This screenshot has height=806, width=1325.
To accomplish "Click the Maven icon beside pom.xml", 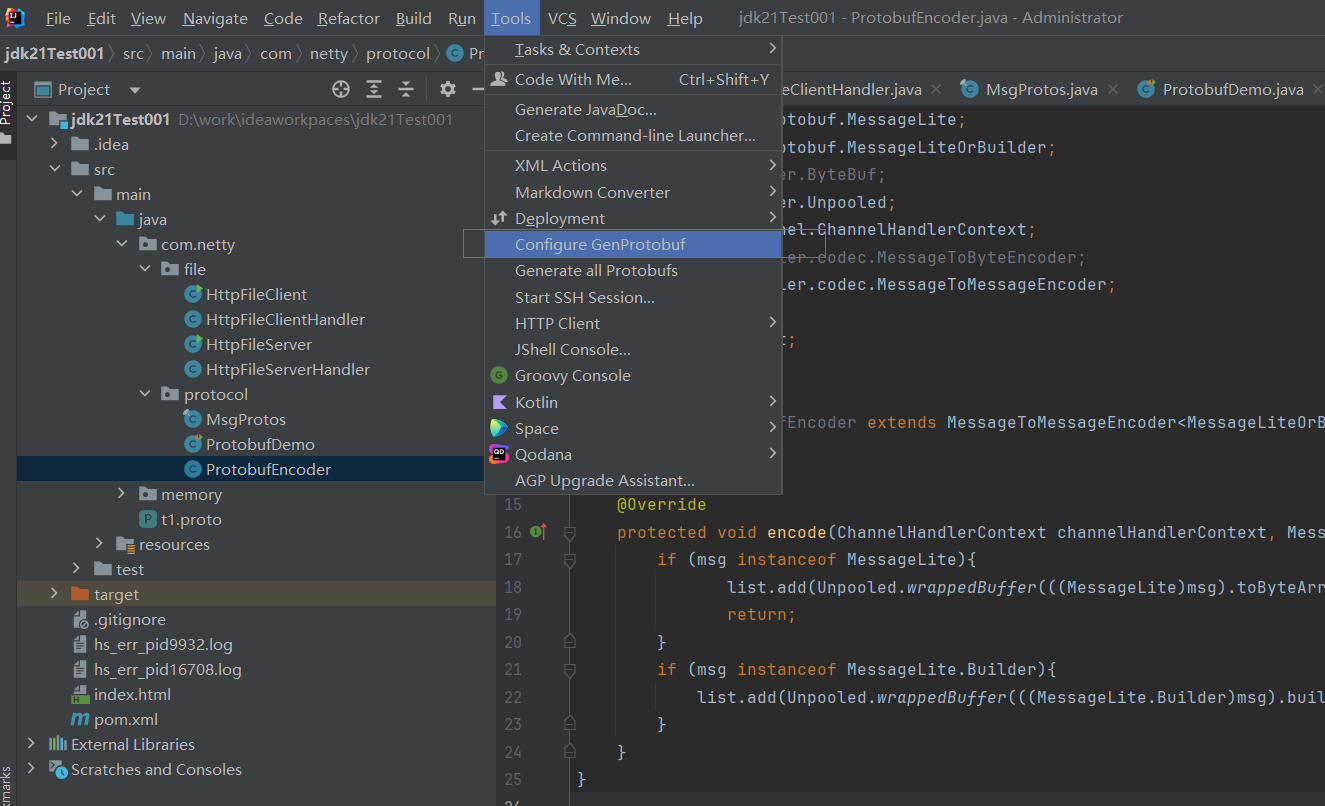I will pyautogui.click(x=80, y=719).
